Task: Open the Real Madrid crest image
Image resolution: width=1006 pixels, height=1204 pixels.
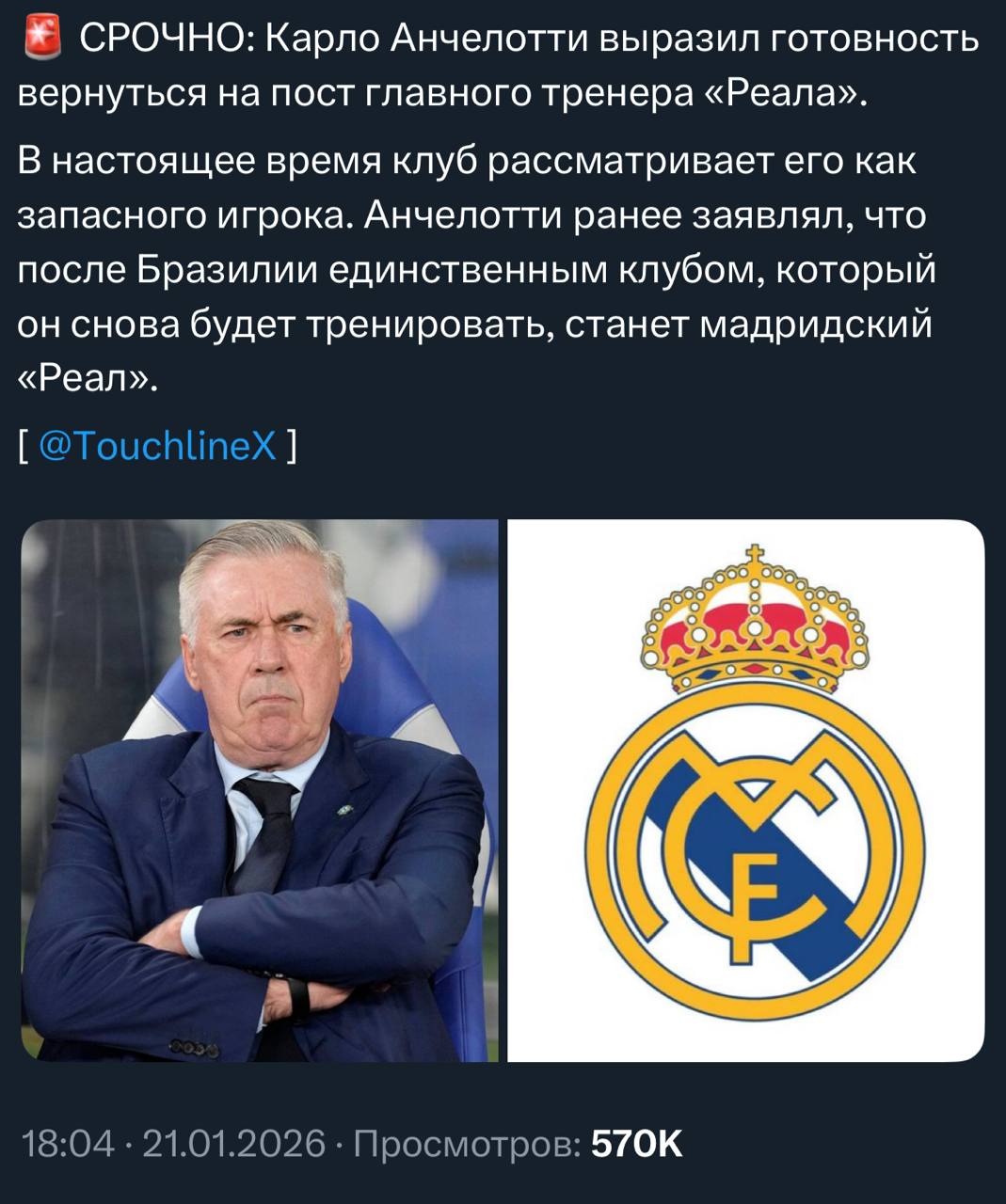Action: pyautogui.click(x=746, y=790)
